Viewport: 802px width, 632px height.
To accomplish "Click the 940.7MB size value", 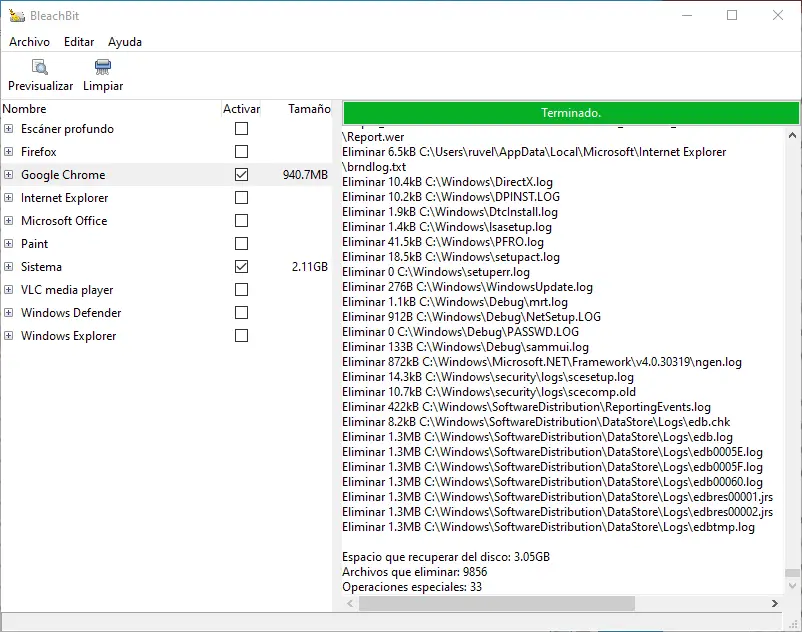I will (305, 175).
